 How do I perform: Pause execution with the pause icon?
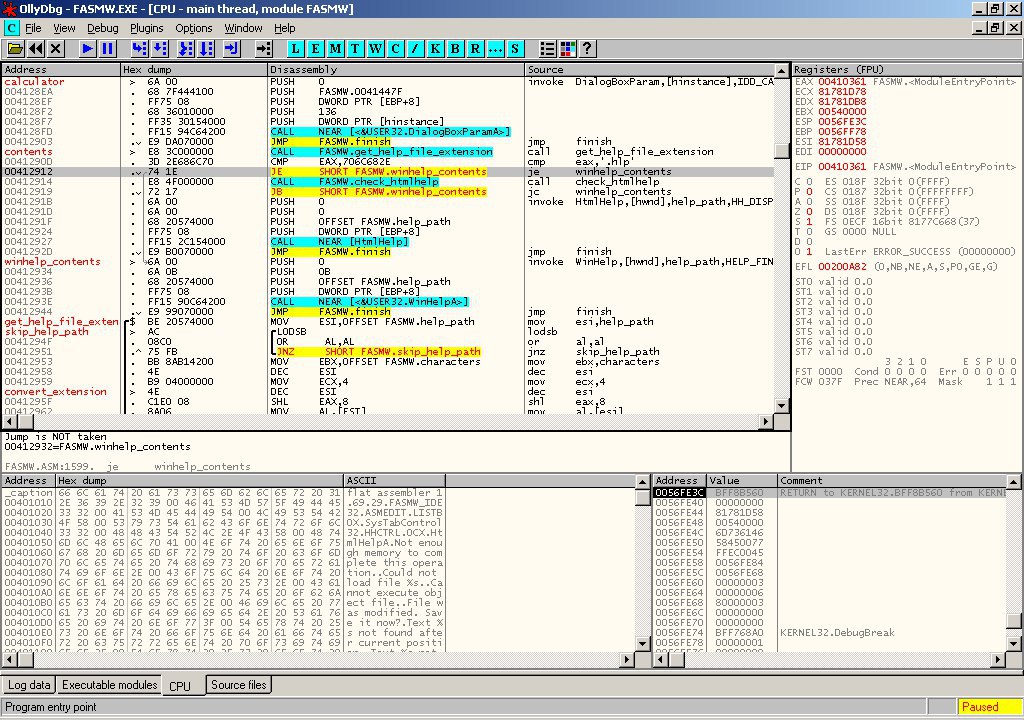[x=108, y=48]
